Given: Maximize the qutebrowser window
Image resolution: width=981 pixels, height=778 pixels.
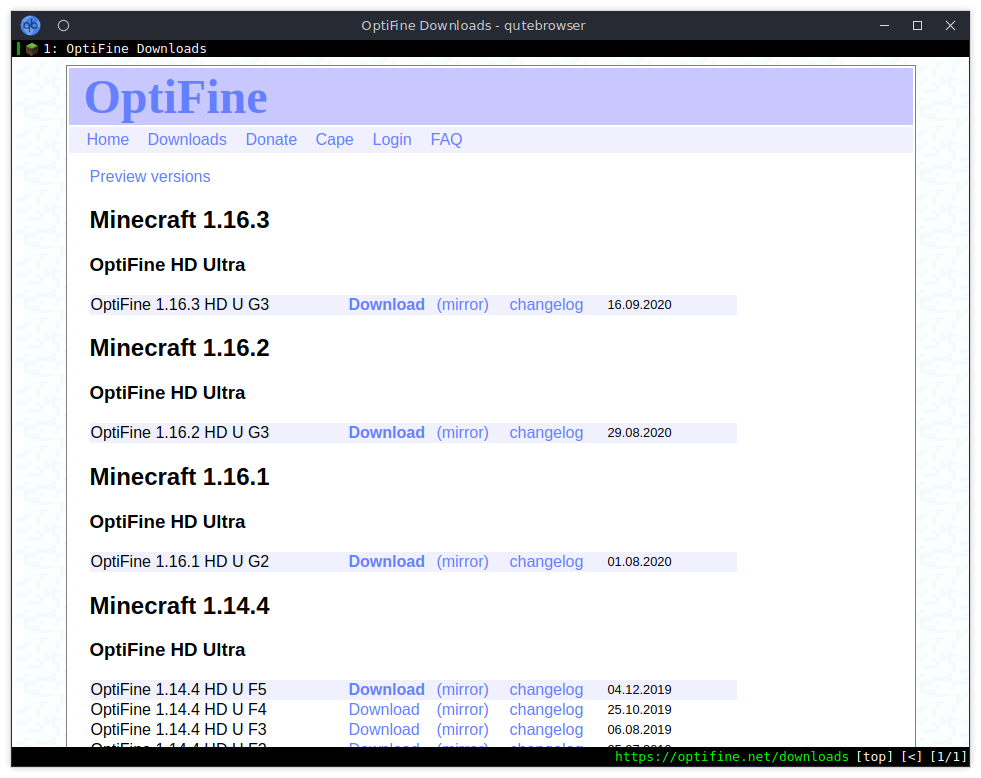Looking at the screenshot, I should click(917, 25).
